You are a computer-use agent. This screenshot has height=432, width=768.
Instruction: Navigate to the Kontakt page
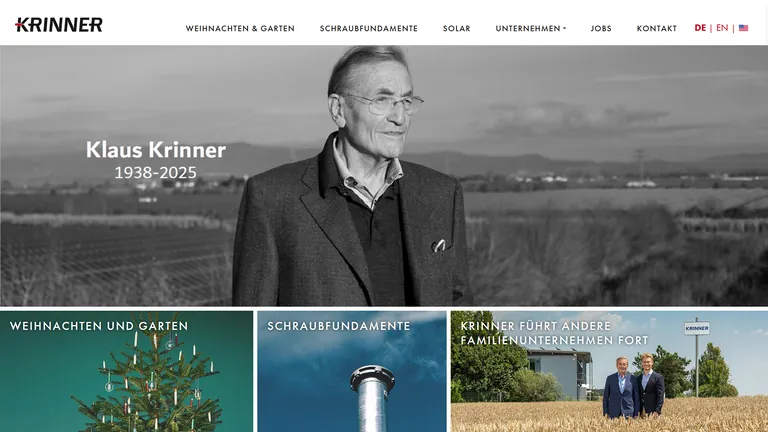656,28
